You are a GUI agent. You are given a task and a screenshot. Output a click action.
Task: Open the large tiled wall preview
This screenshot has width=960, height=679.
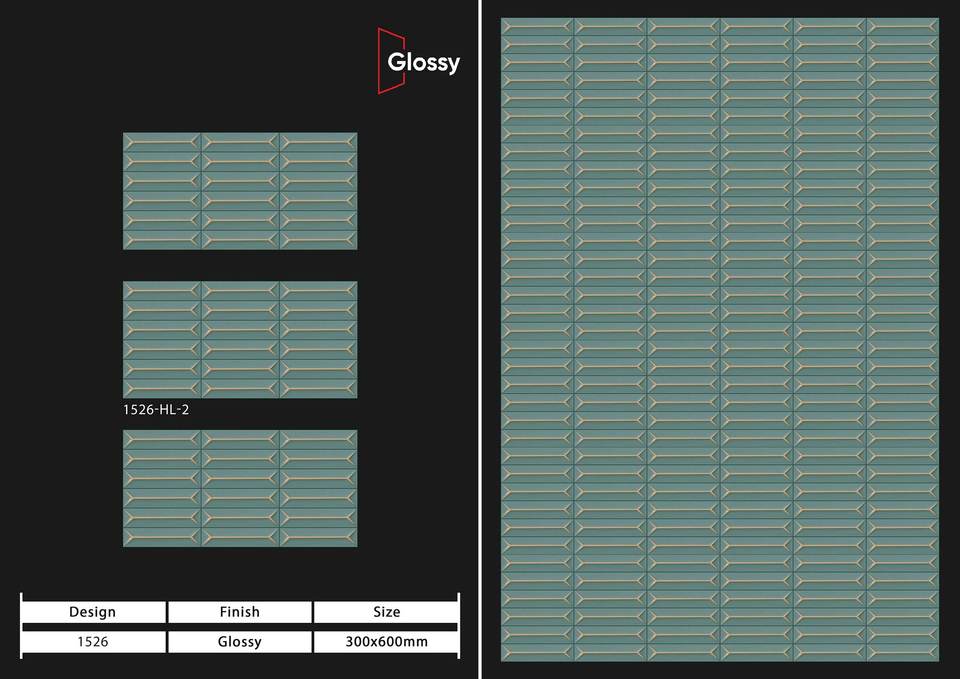coord(720,340)
